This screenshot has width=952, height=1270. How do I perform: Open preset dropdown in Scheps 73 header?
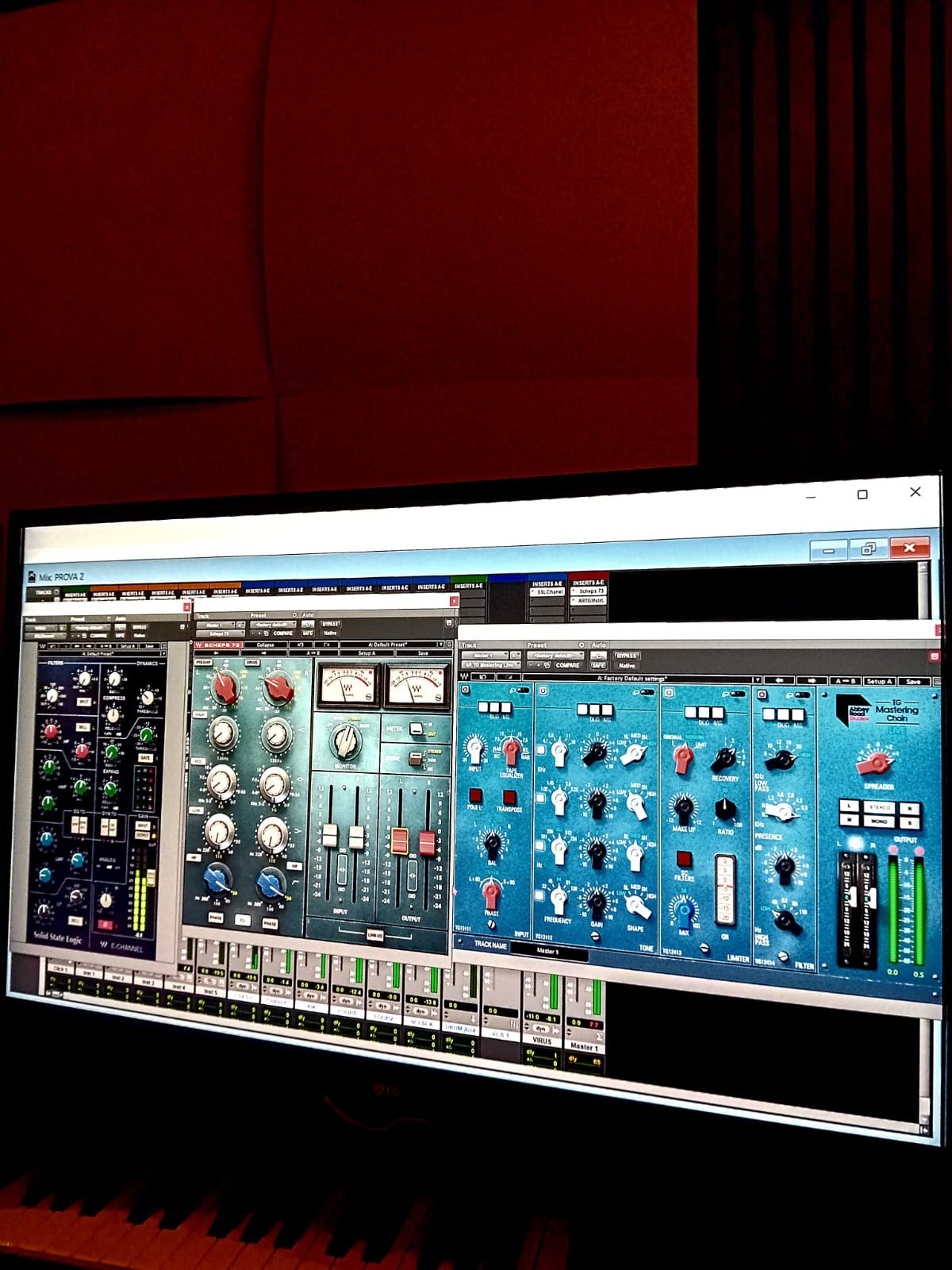(x=273, y=625)
